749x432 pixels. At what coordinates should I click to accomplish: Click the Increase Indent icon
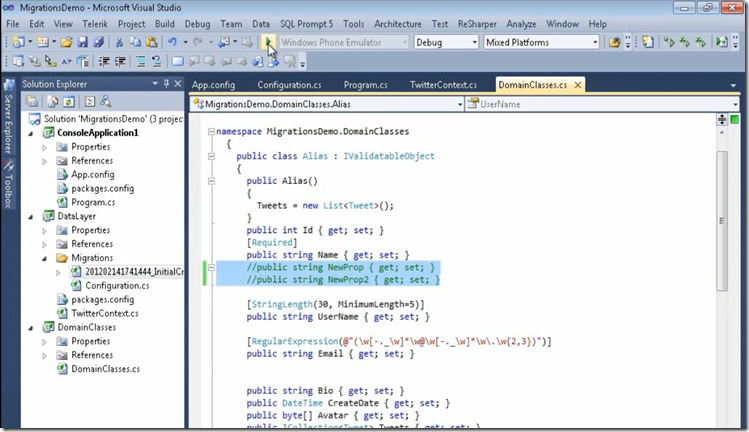(120, 61)
